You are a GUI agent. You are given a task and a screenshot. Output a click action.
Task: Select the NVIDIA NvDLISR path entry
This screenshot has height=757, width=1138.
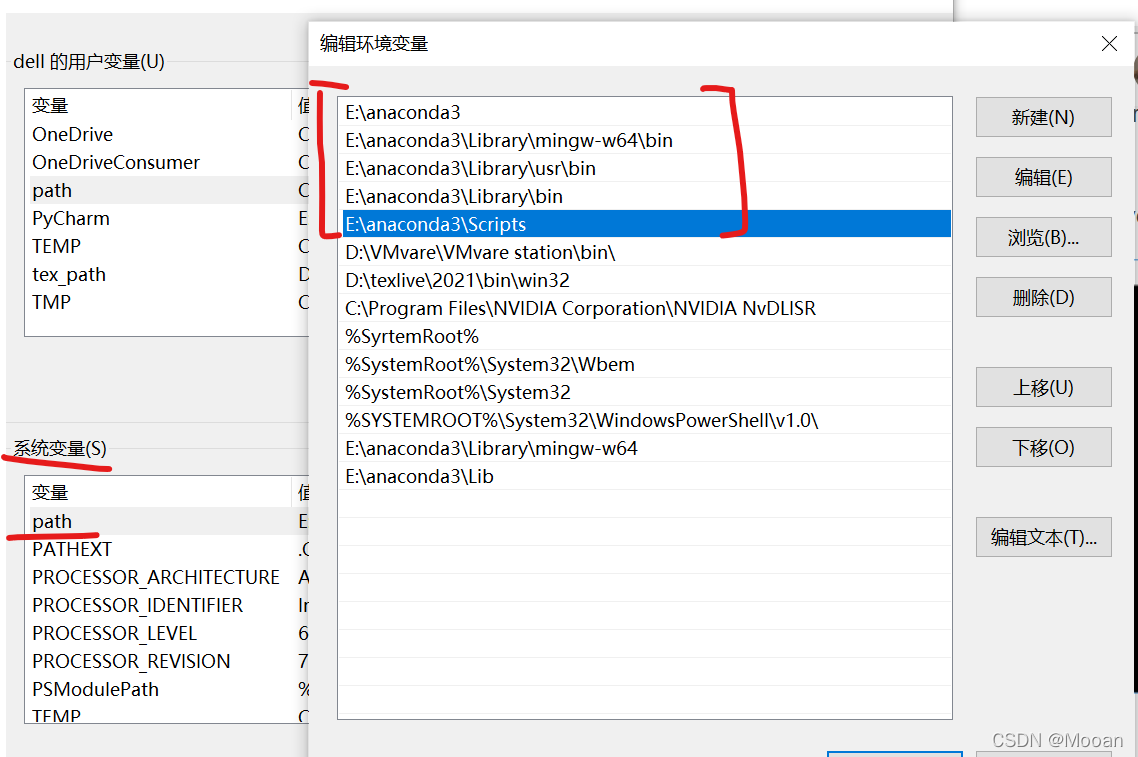click(x=645, y=308)
